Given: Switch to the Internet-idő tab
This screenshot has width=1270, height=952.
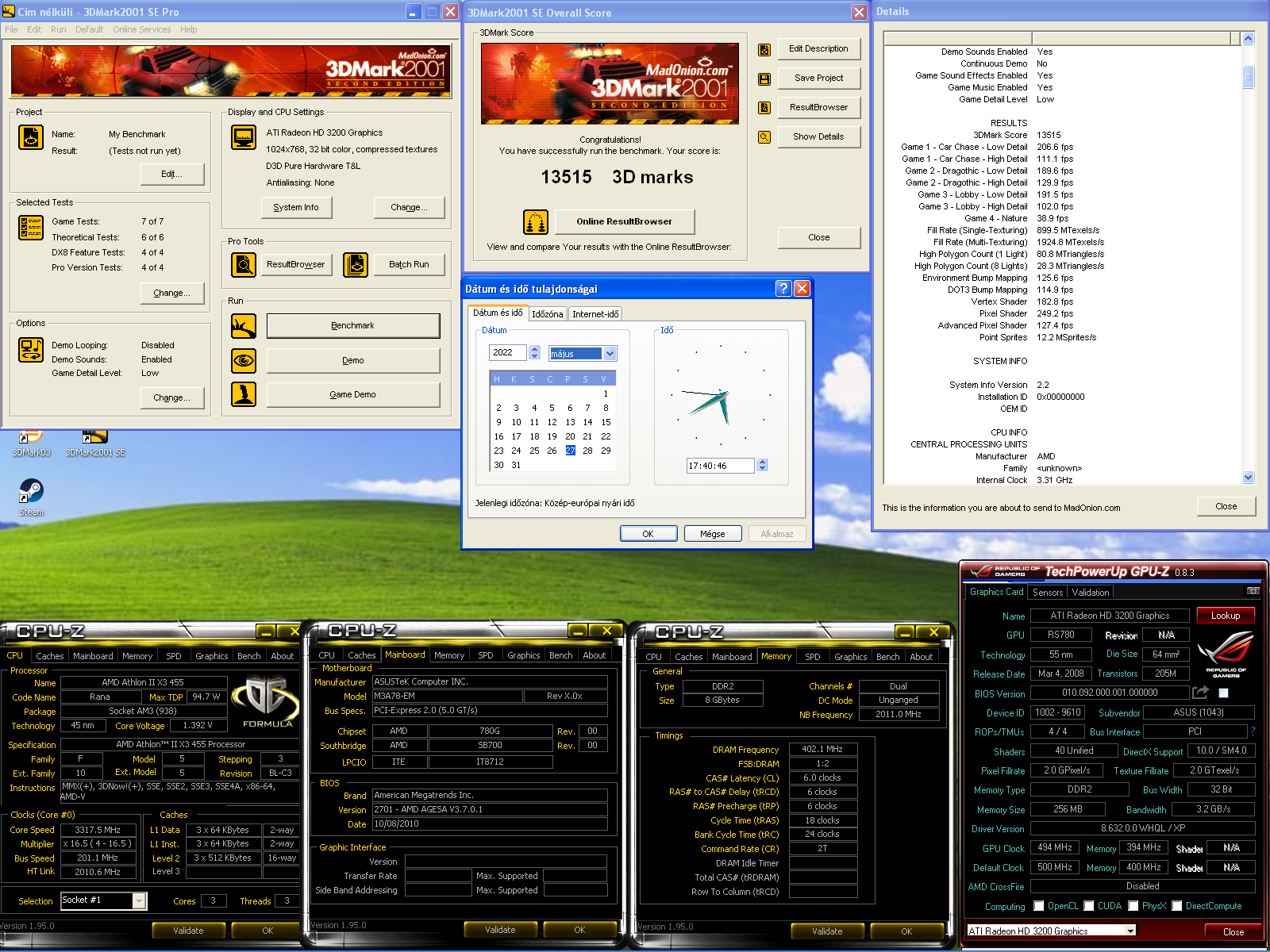Looking at the screenshot, I should 595,314.
